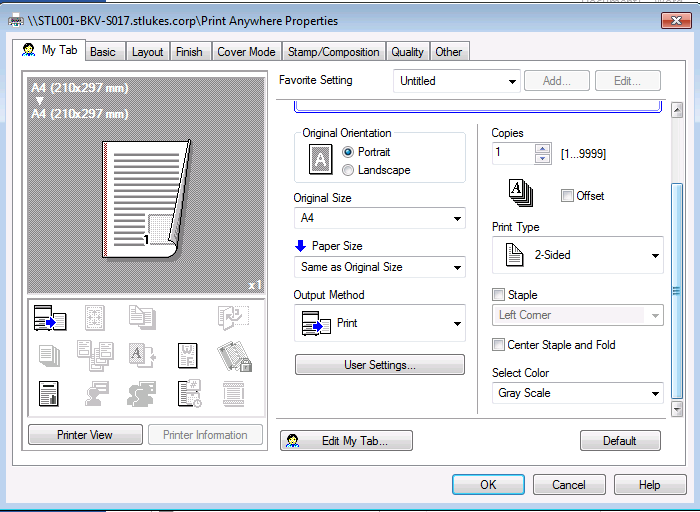This screenshot has height=512, width=700.
Task: Enable Center Staple and Fold
Action: click(x=499, y=345)
